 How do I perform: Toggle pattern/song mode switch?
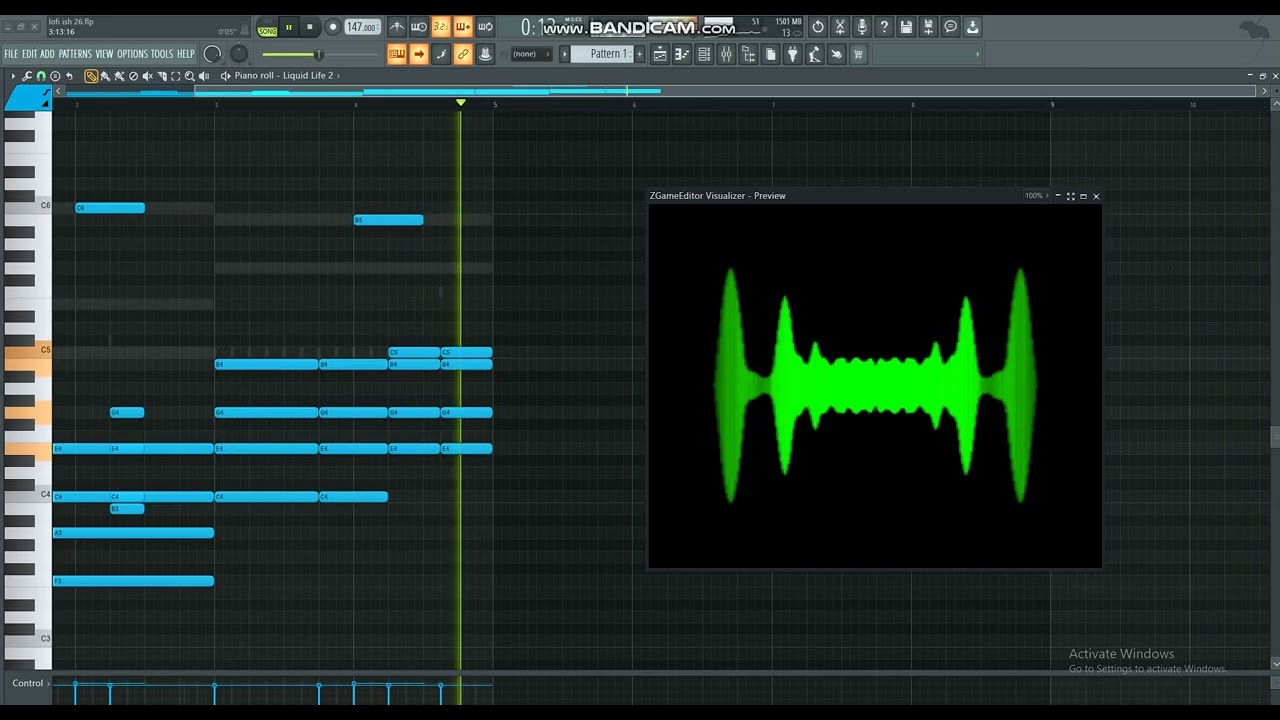tap(267, 27)
